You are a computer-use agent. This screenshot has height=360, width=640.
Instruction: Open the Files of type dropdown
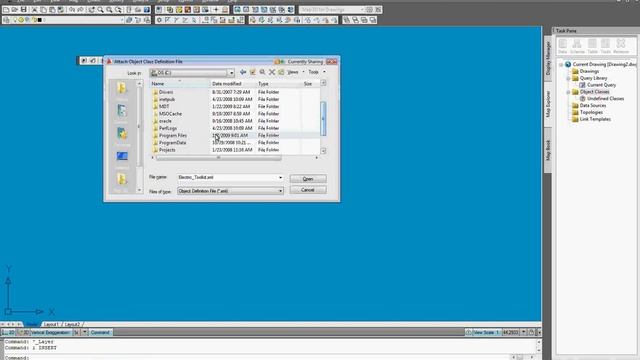pos(230,191)
